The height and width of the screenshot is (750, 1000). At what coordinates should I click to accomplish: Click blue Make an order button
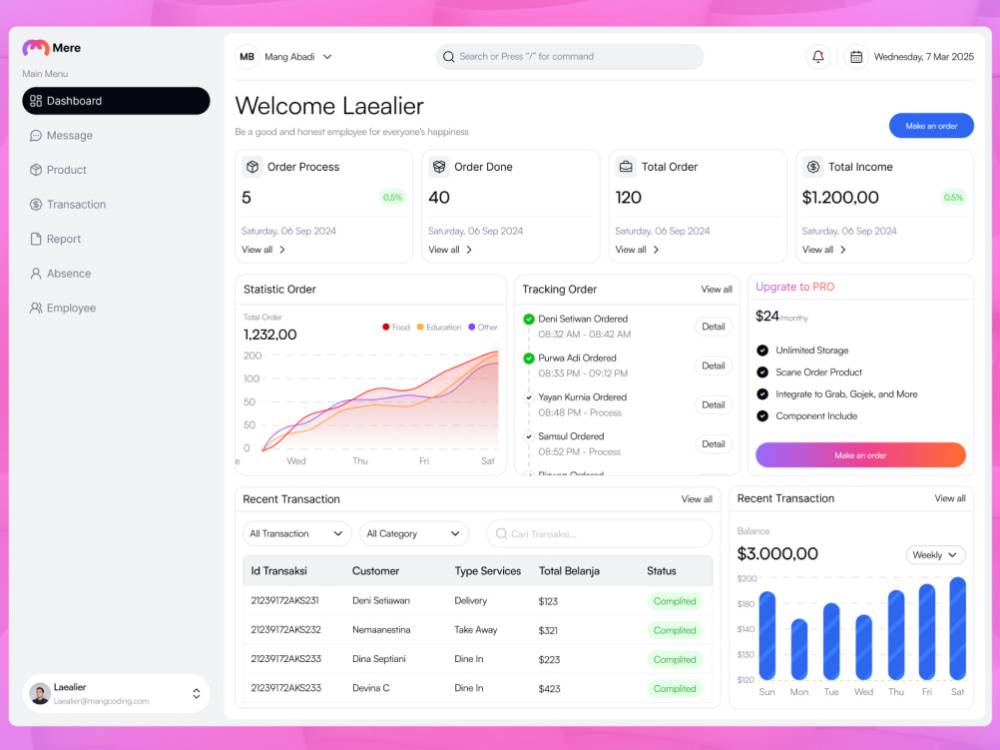click(931, 126)
